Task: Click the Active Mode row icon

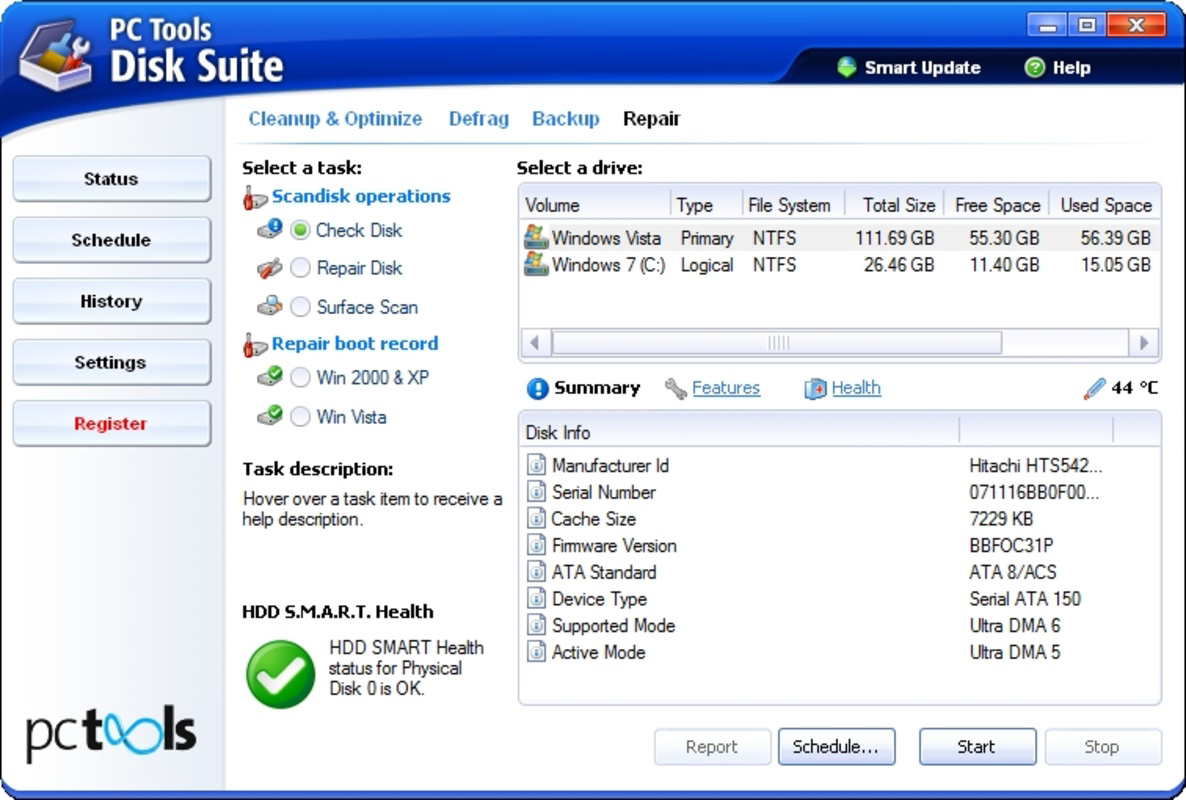Action: (536, 651)
